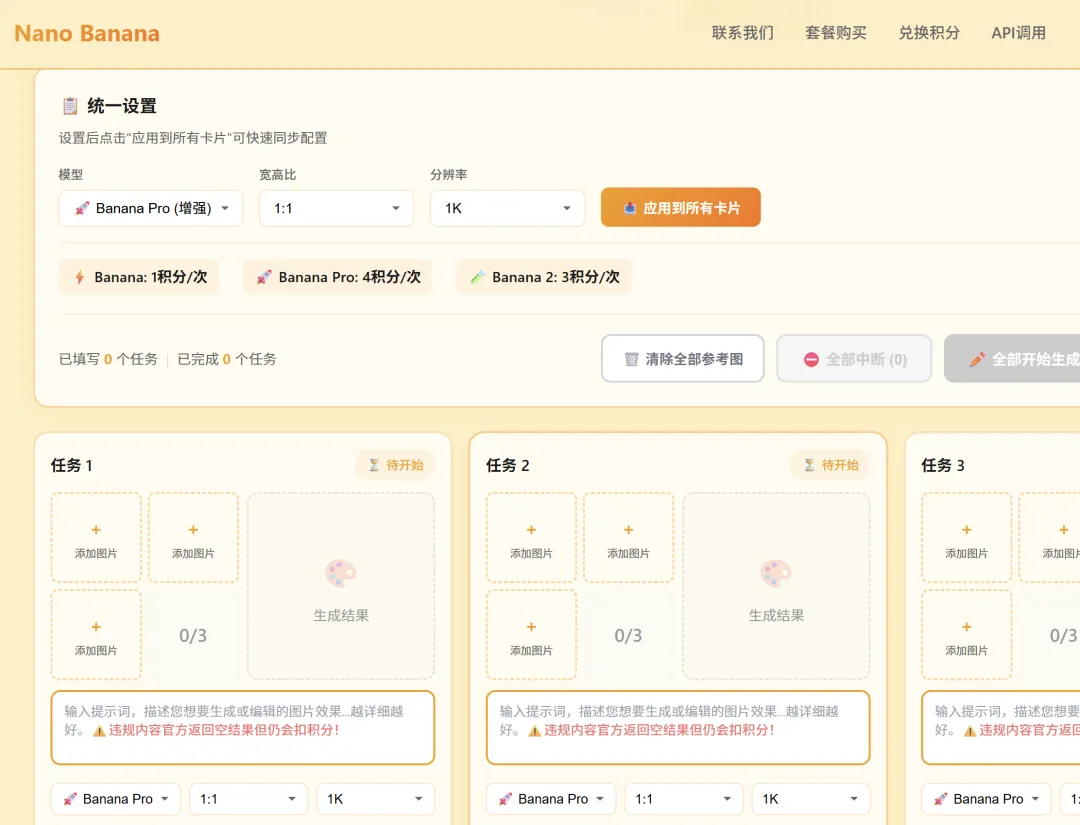The width and height of the screenshot is (1080, 825).
Task: Click the test tube icon in Banana 2 badge
Action: pyautogui.click(x=477, y=277)
